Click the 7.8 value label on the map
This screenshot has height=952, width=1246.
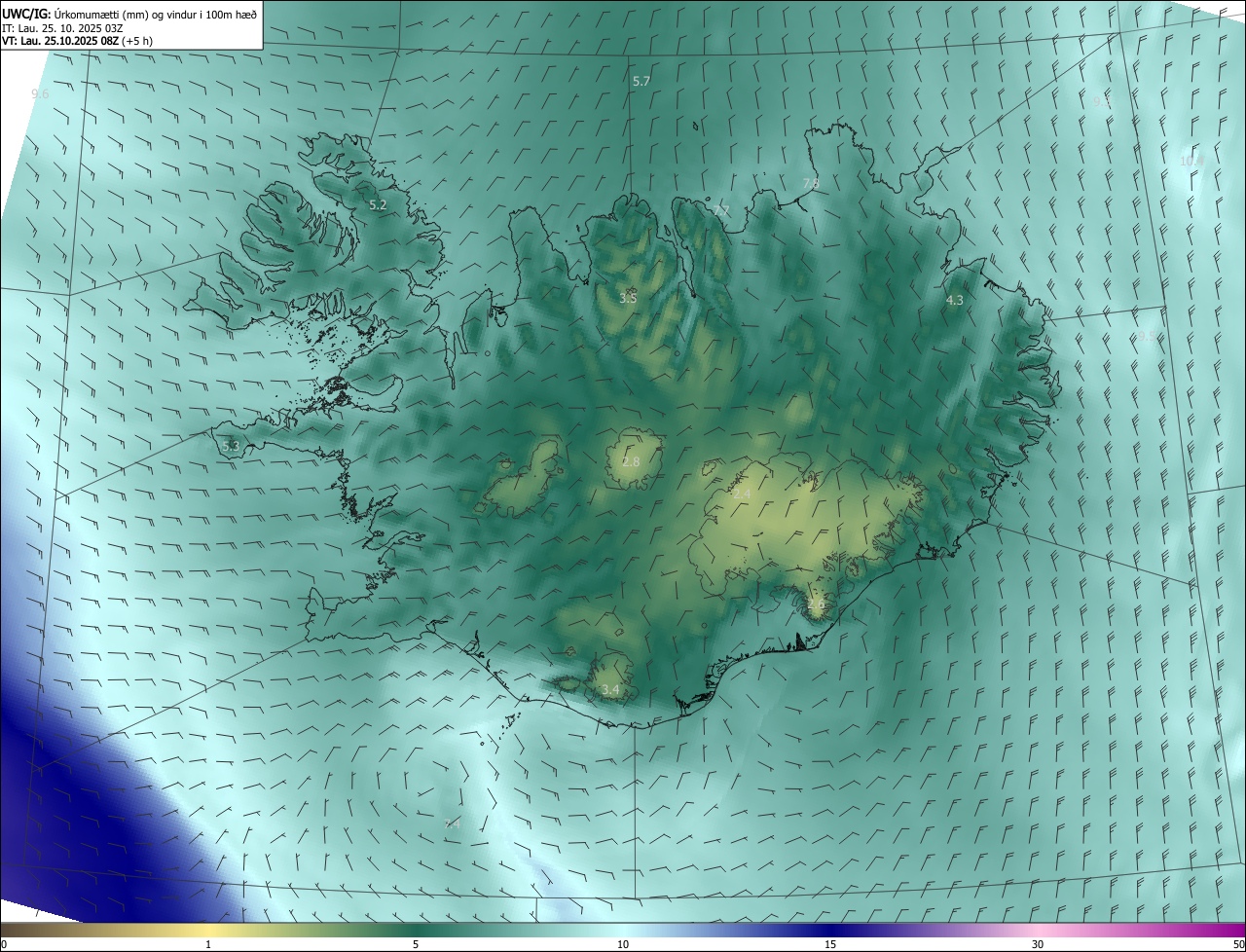pos(811,183)
